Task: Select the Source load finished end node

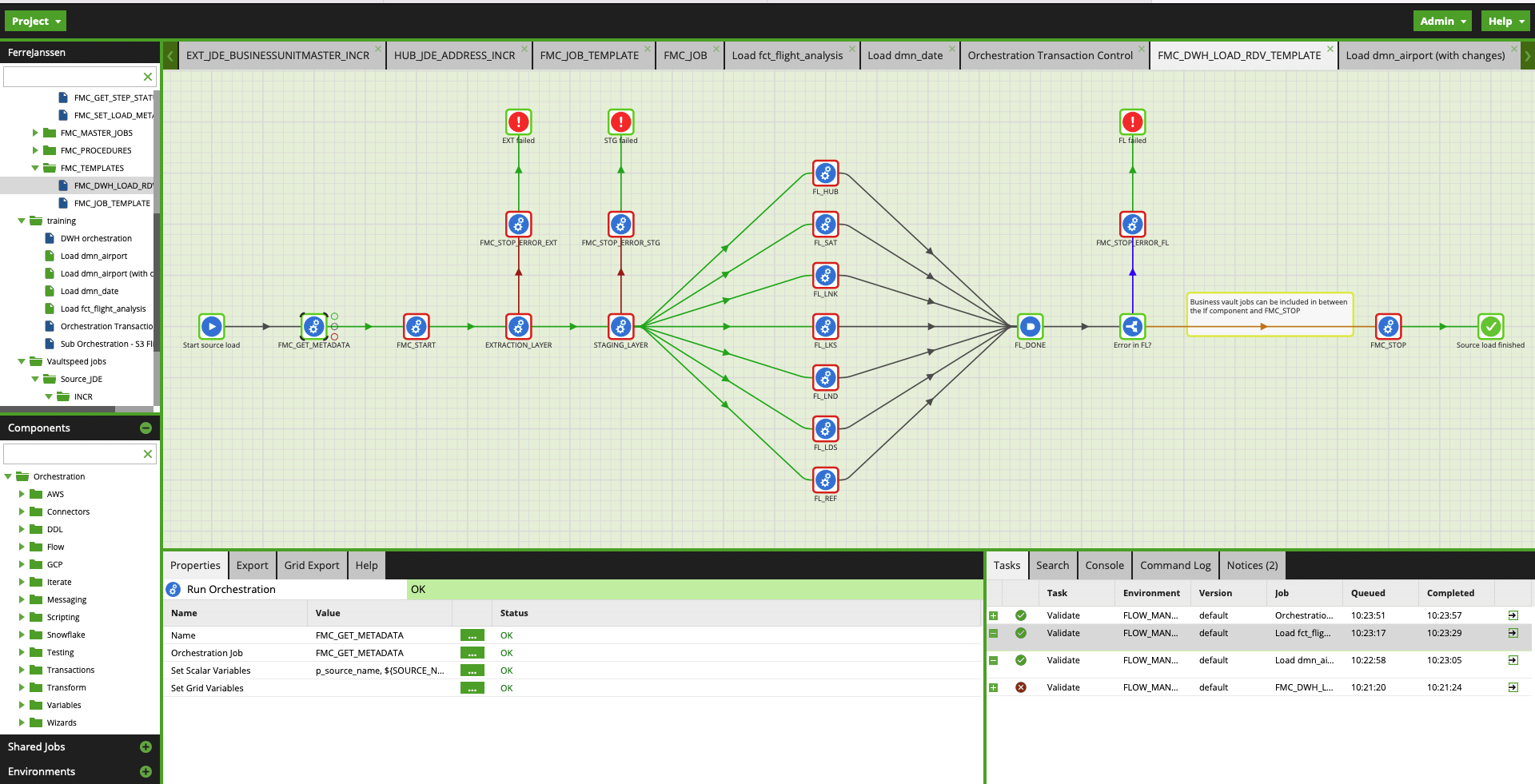Action: [x=1490, y=326]
